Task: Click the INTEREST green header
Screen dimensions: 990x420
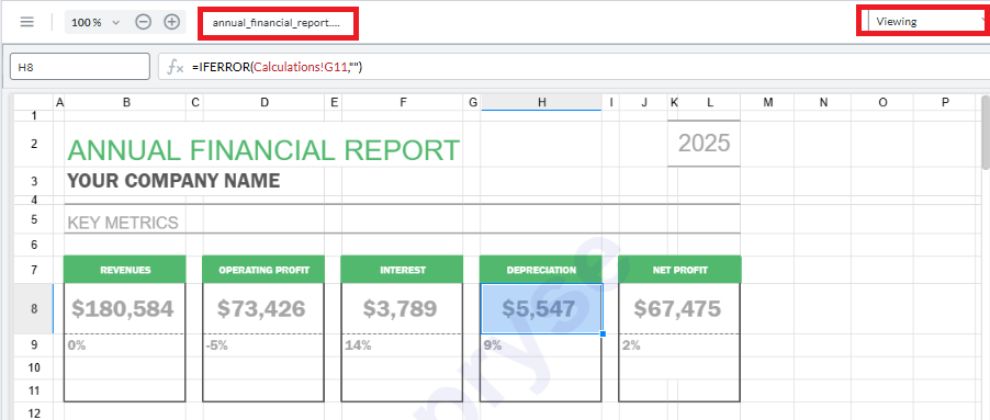Action: [402, 270]
